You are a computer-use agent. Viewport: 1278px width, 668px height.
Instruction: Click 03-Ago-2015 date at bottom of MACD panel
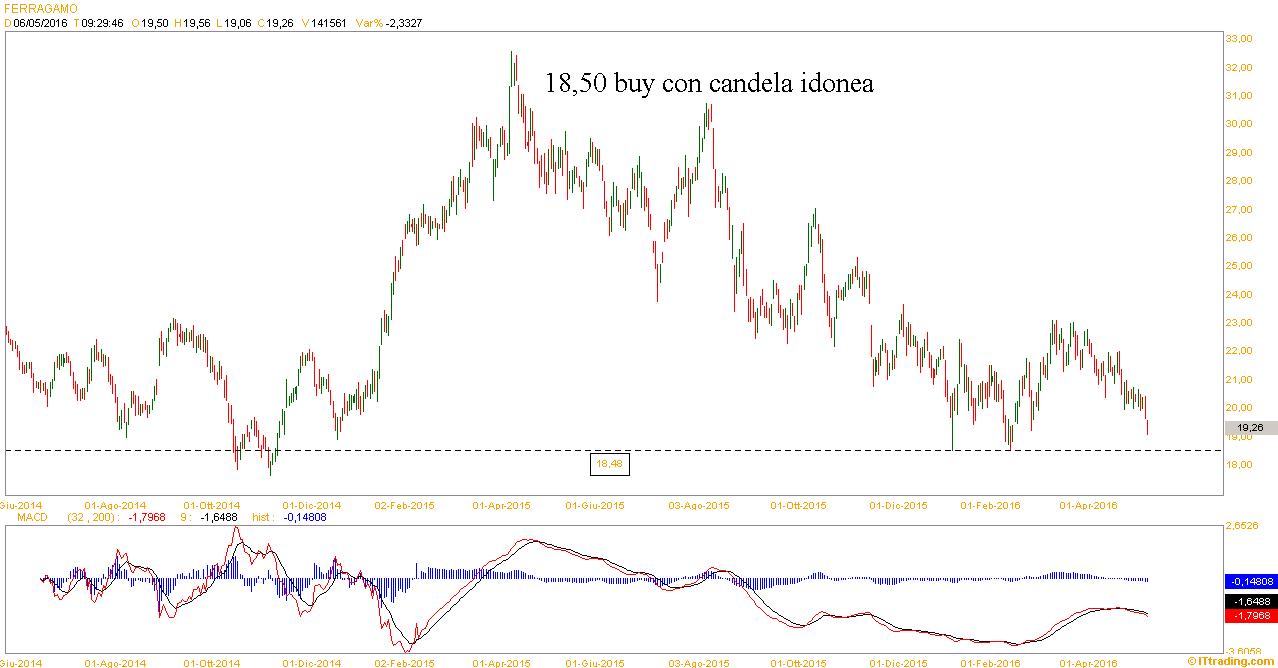point(699,662)
